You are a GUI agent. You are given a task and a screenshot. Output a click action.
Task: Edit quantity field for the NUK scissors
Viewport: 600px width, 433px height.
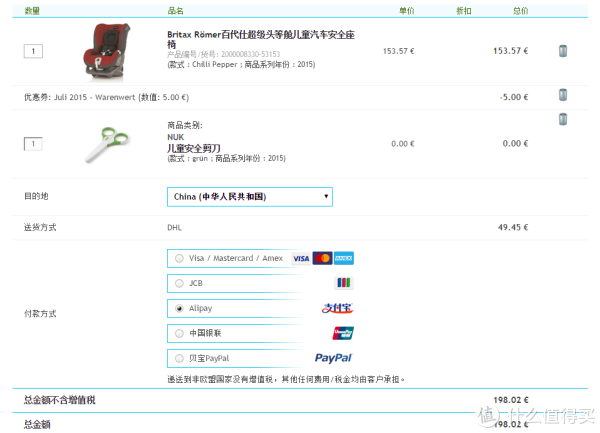[33, 144]
